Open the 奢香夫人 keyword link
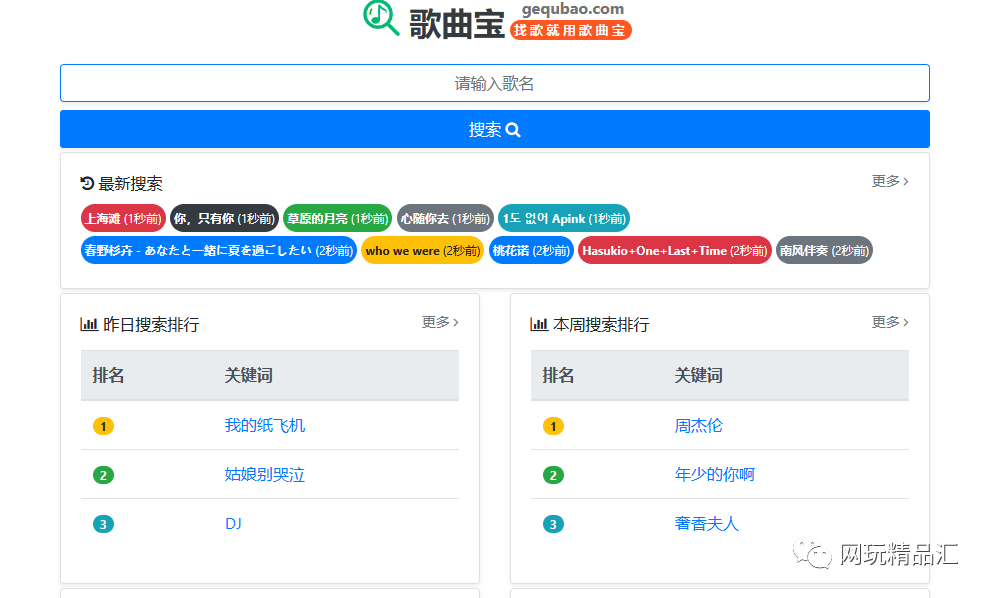991x598 pixels. (707, 523)
